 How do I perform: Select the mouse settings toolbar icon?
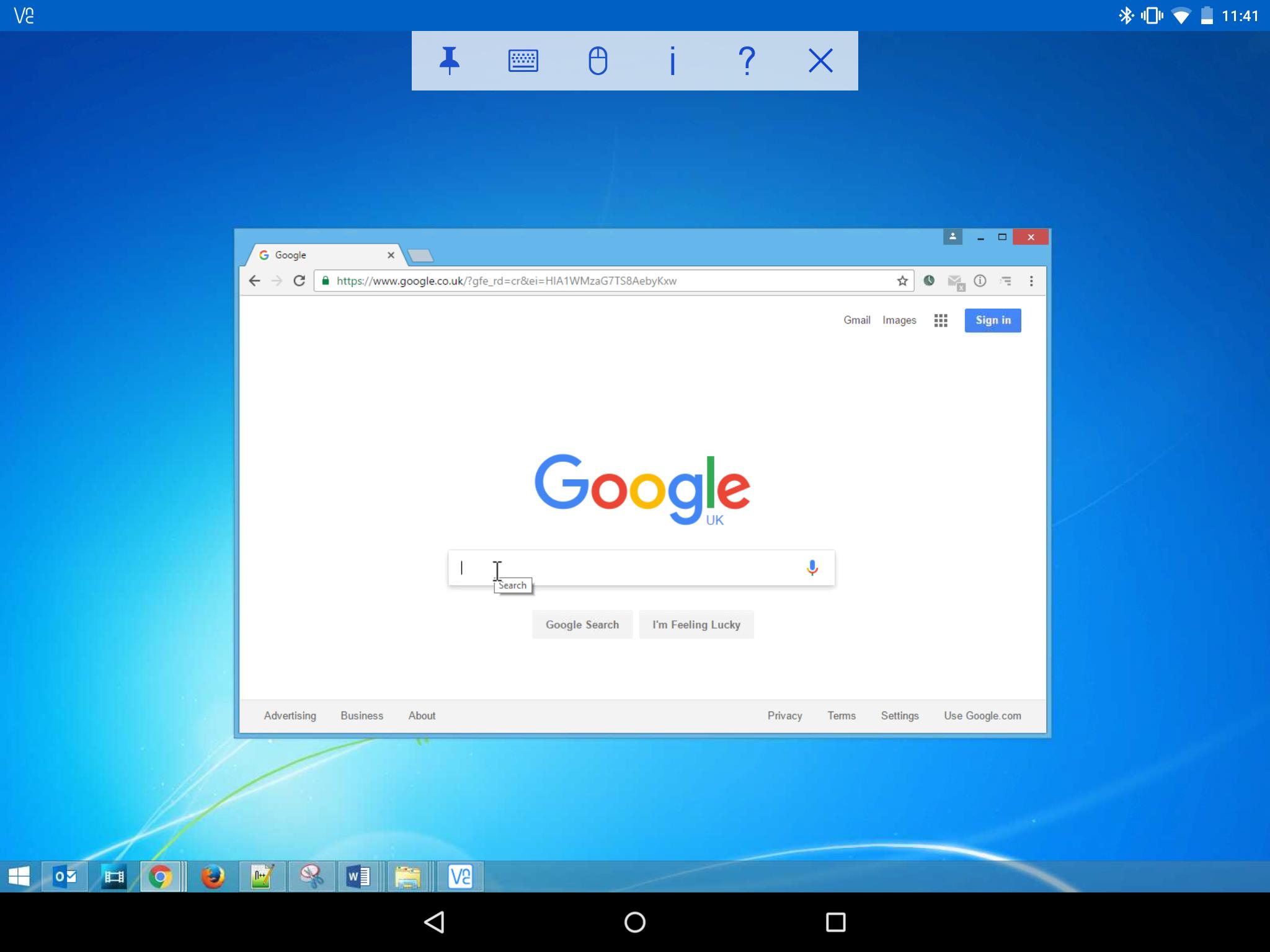597,60
